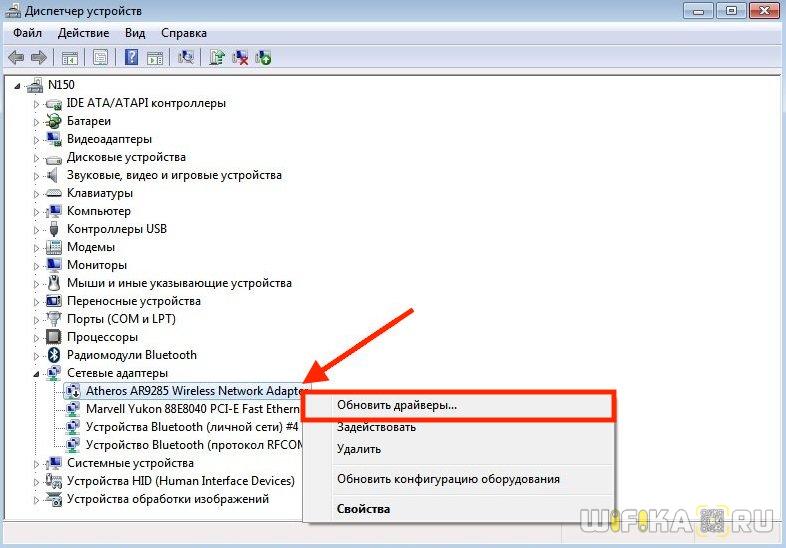Screen dimensions: 786x548
Task: Select the Батареи category label
Action: (89, 121)
